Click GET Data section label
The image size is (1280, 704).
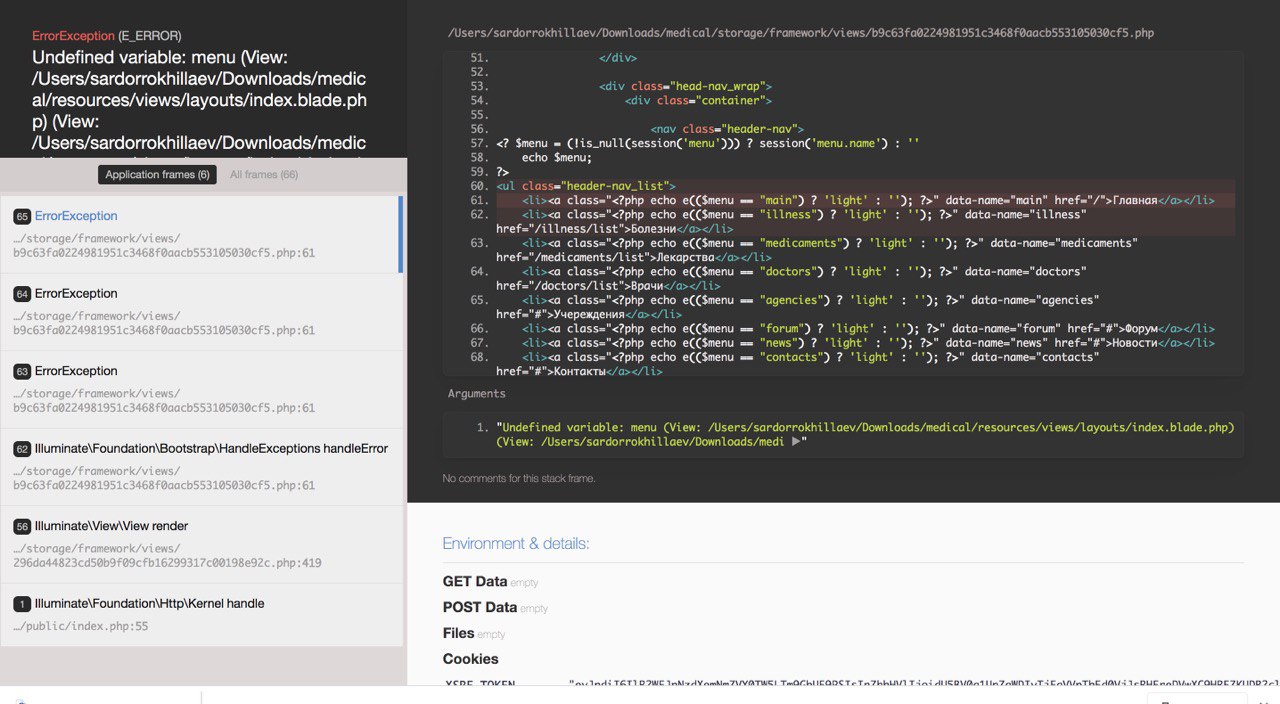click(x=475, y=581)
